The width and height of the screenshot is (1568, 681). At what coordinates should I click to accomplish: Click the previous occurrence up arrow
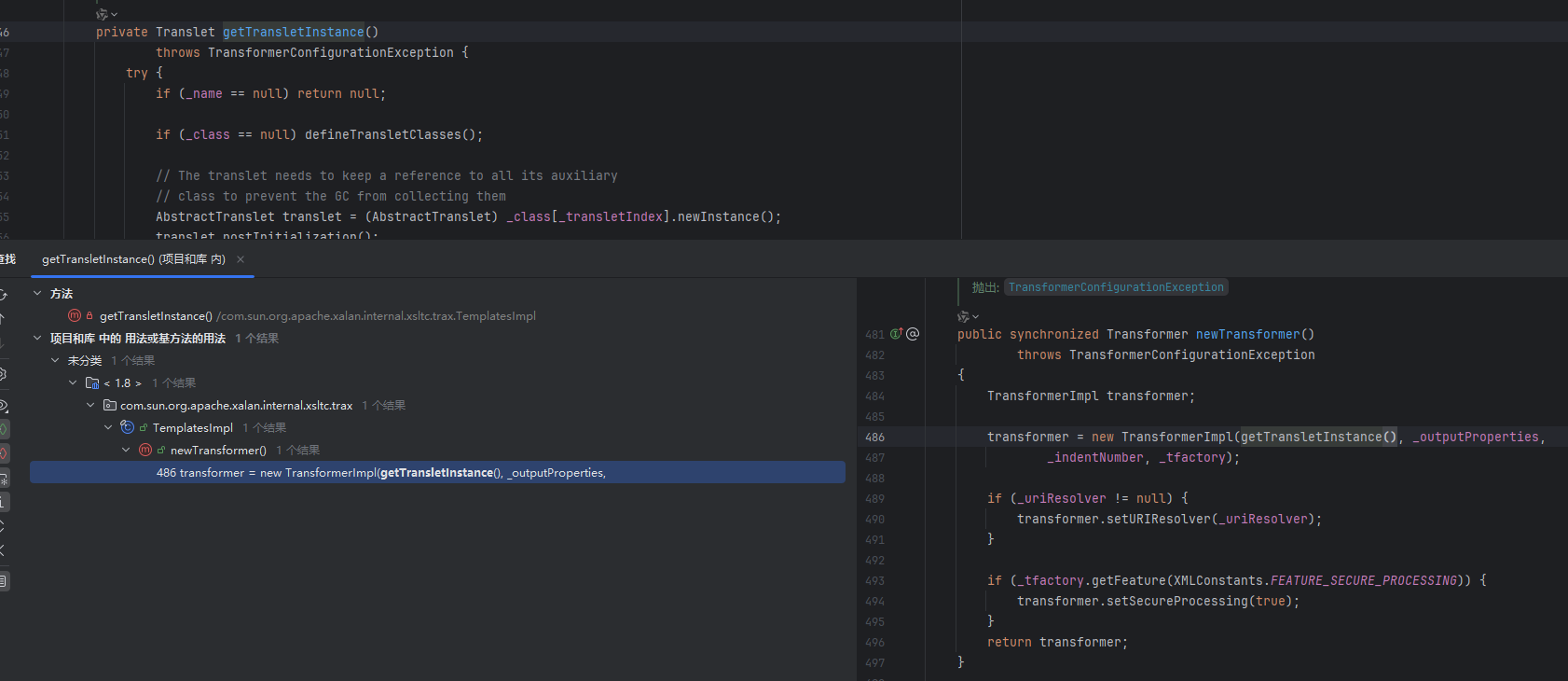(3, 318)
